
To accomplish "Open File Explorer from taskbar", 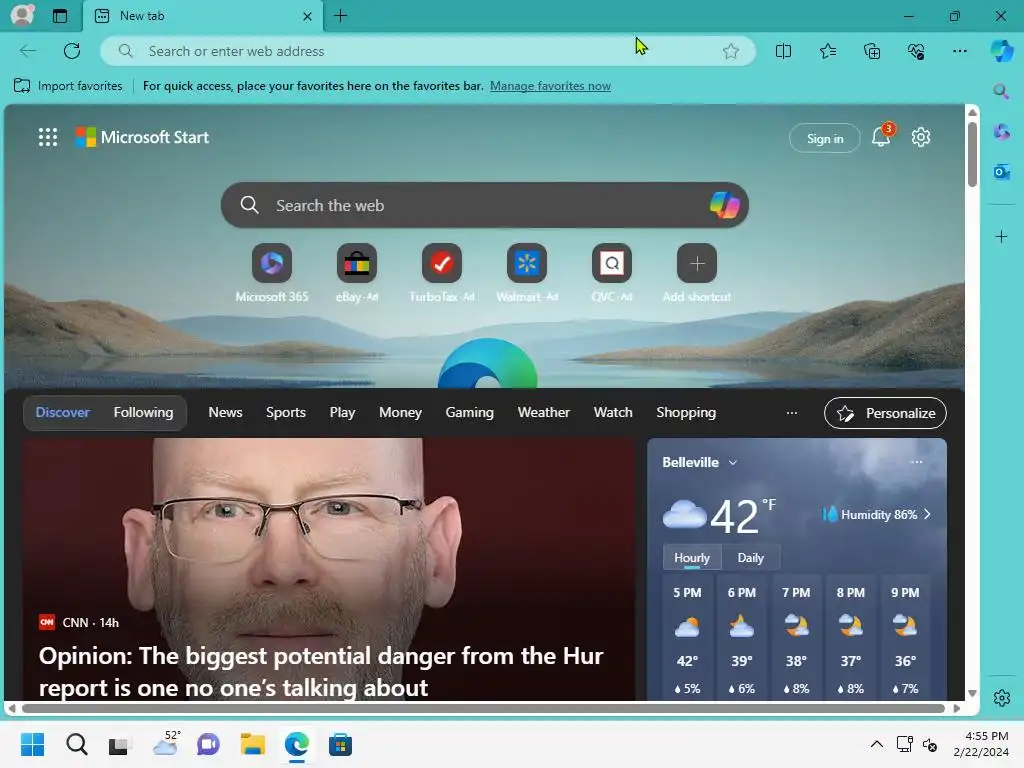I will point(253,744).
